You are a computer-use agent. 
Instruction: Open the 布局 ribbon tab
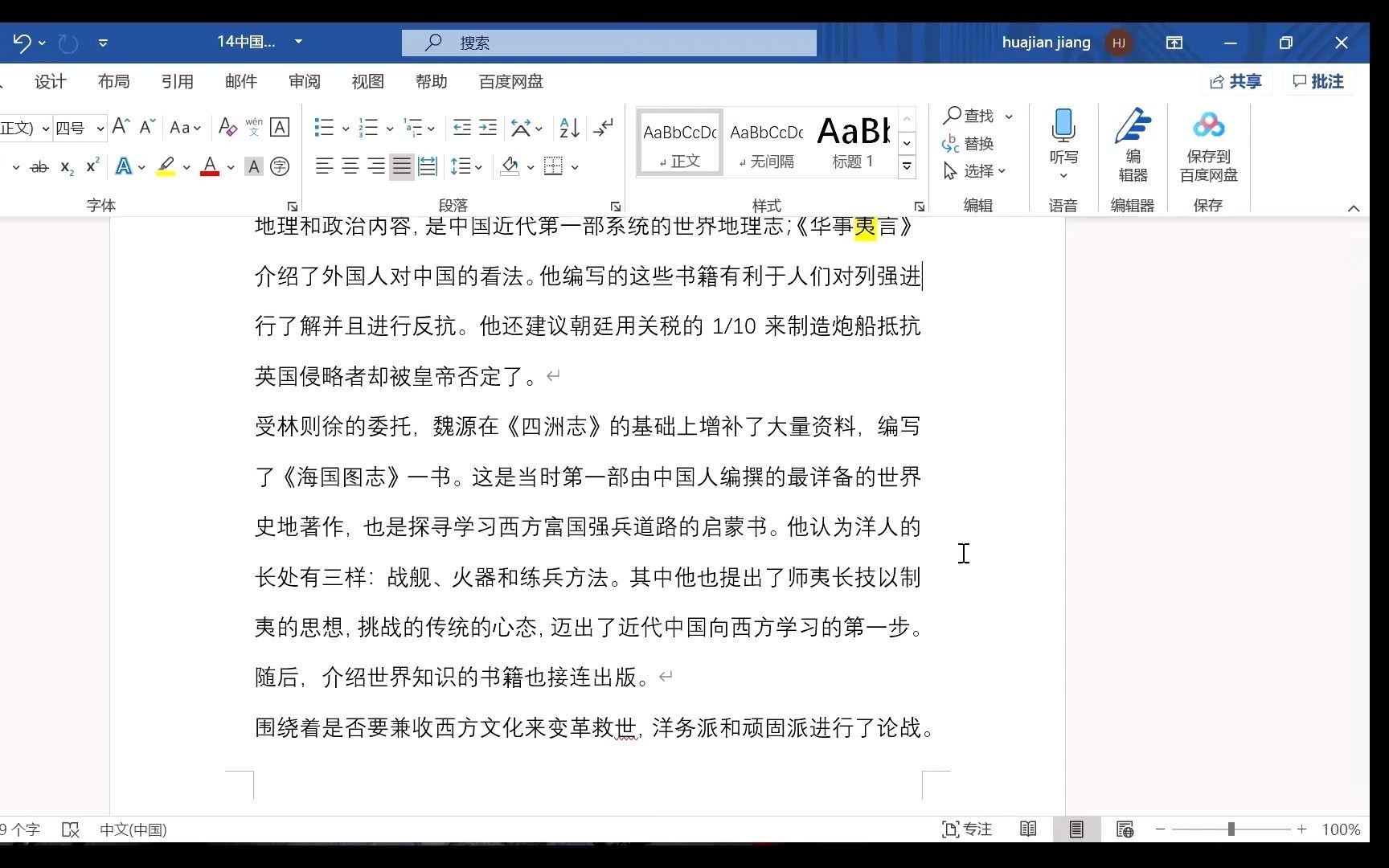click(113, 81)
